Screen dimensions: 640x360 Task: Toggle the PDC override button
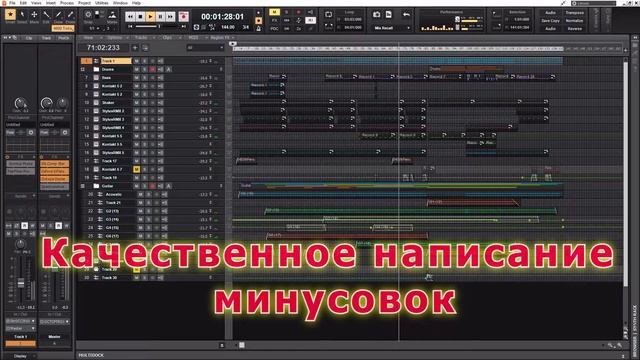274,29
